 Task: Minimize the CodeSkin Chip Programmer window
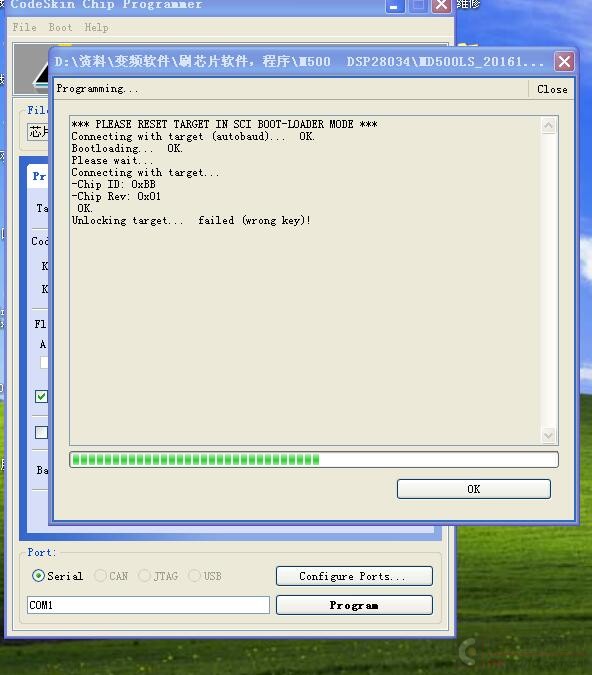[x=395, y=6]
